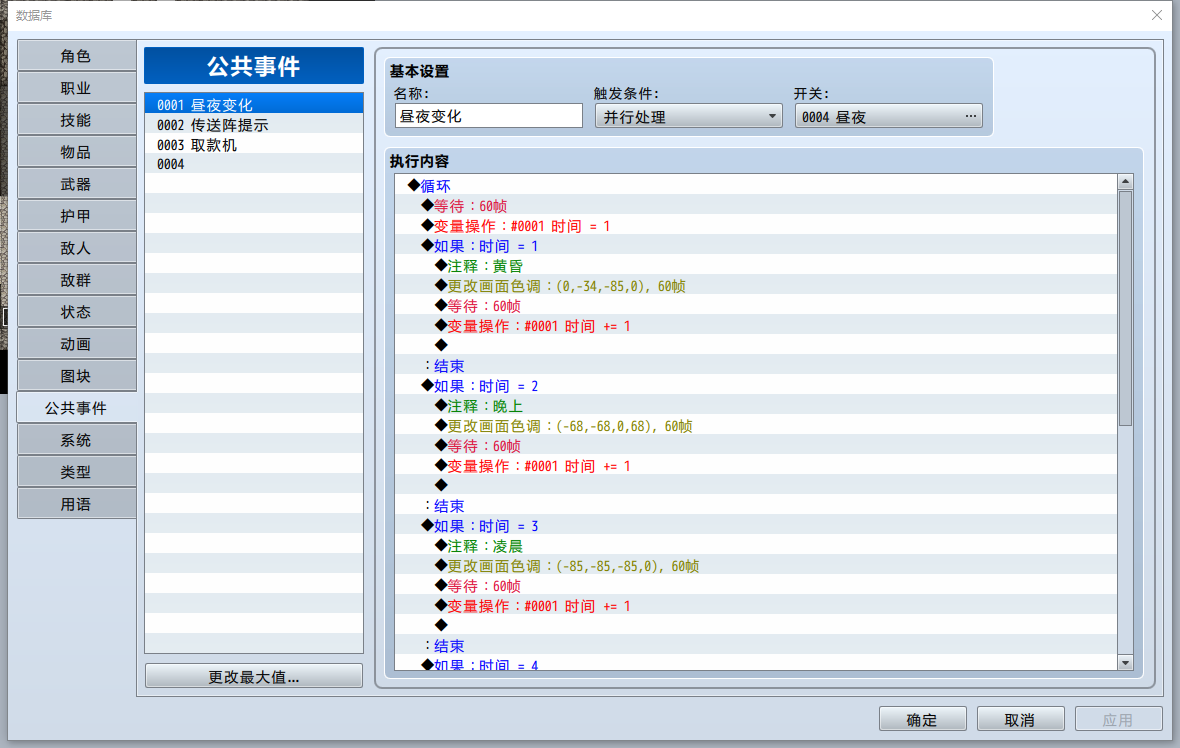Click the 更改最大值 button
The width and height of the screenshot is (1180, 748).
254,677
